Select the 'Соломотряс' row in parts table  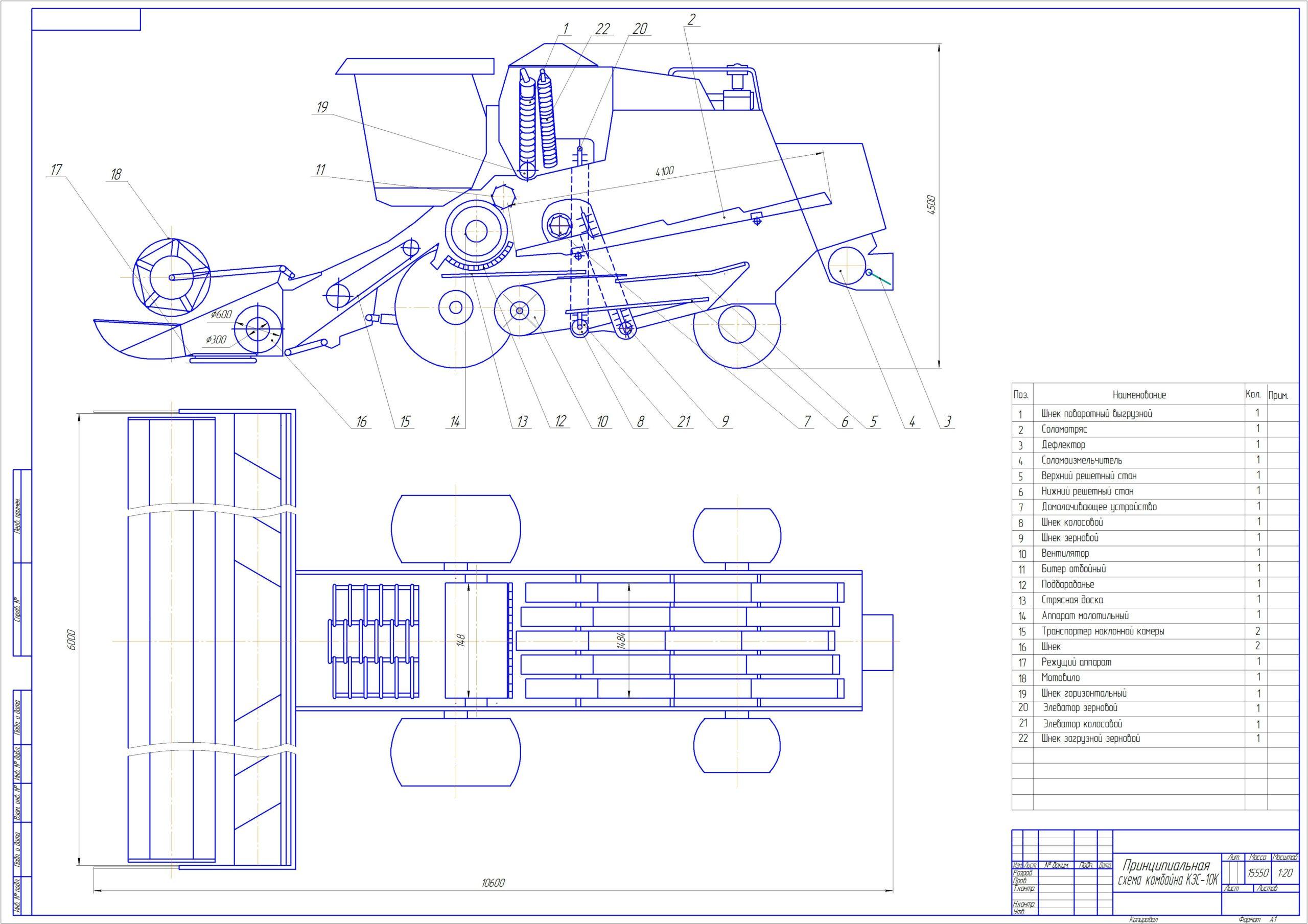1064,429
